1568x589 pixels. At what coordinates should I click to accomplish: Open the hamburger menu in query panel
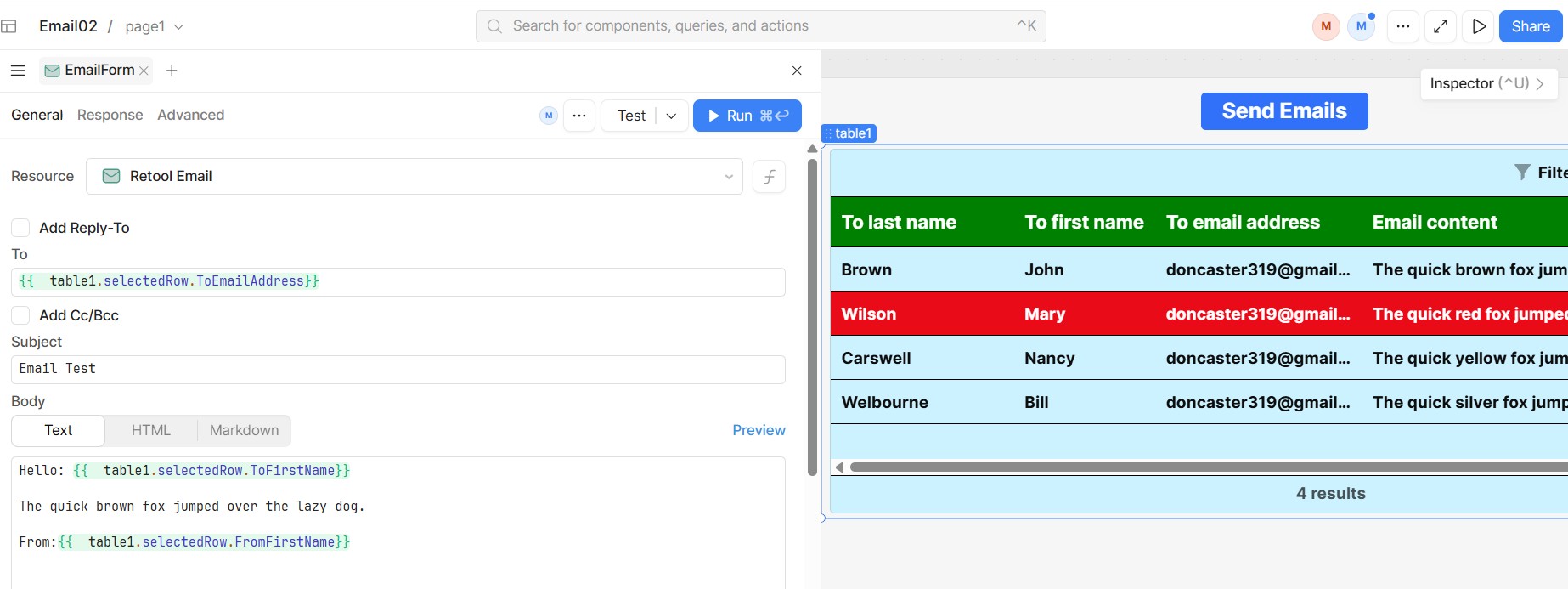click(18, 71)
